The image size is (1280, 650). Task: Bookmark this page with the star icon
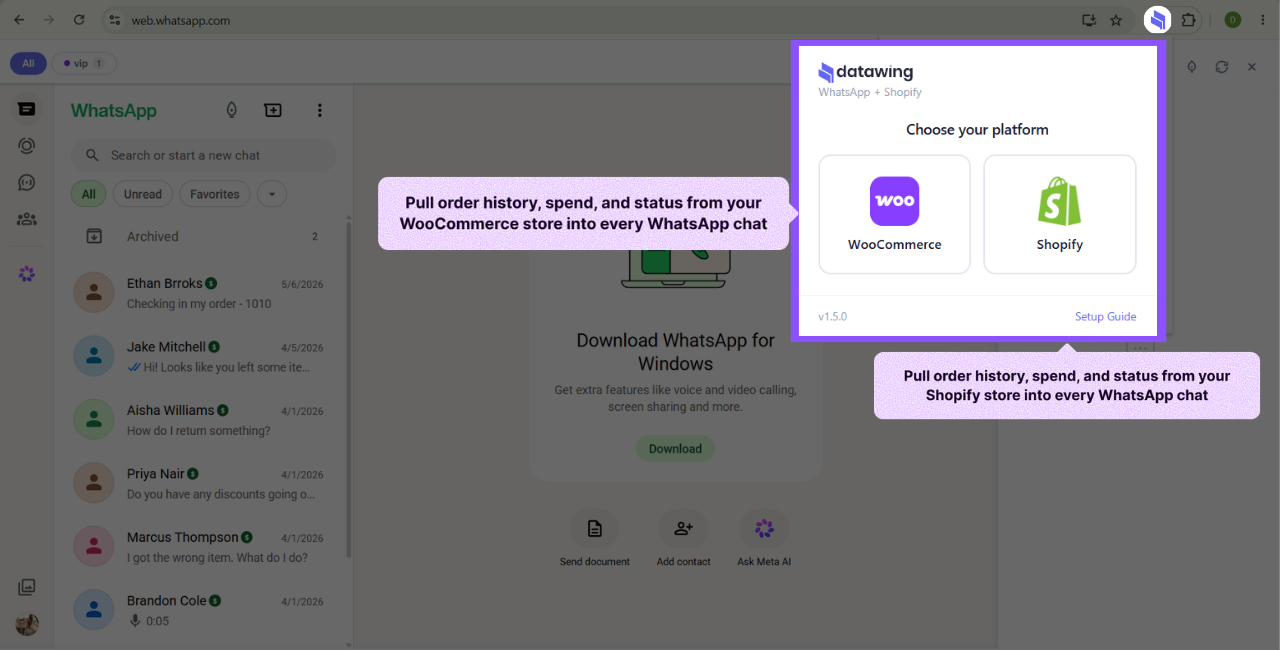pyautogui.click(x=1116, y=20)
